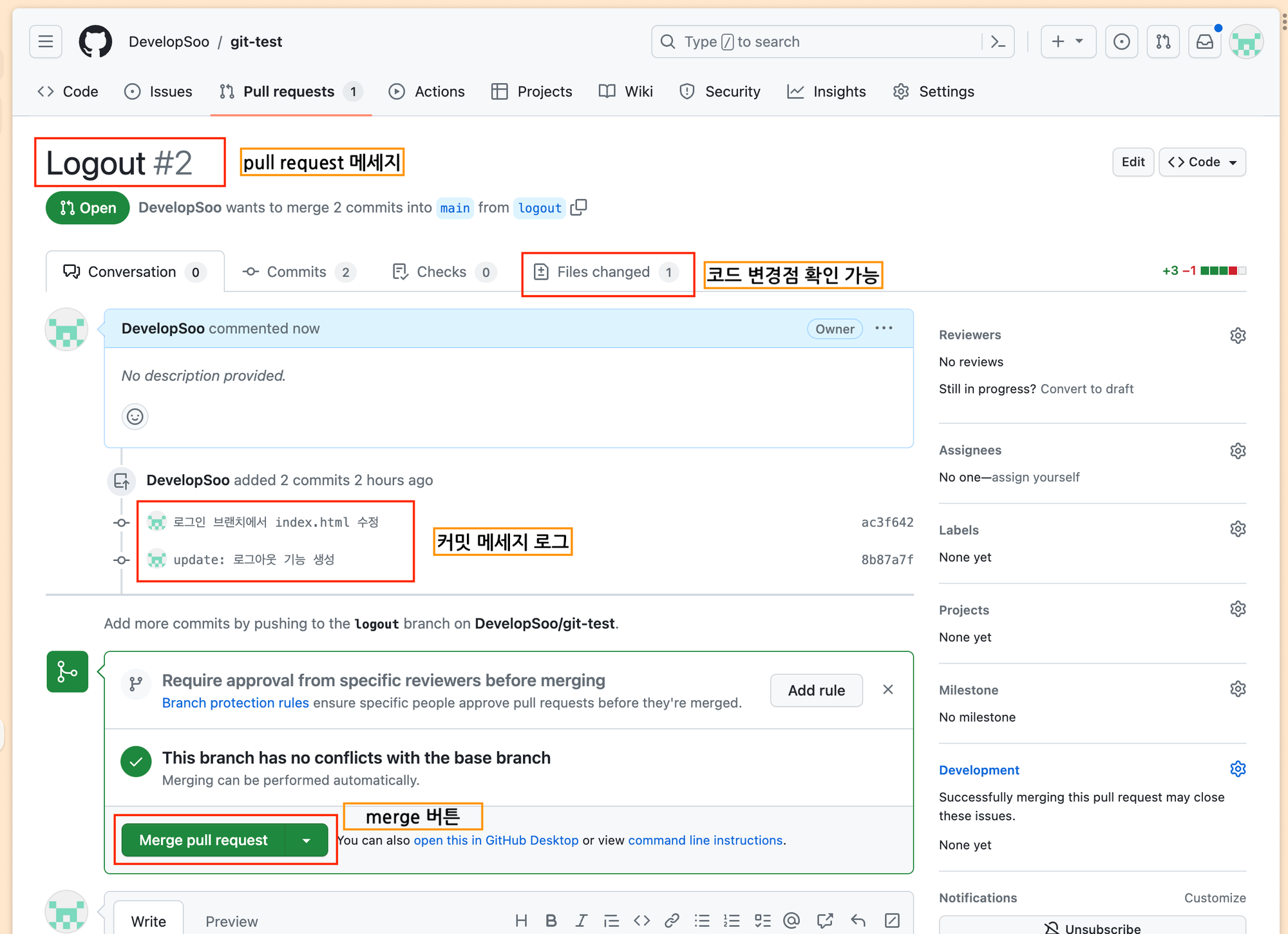Open the command palette icon in search
The width and height of the screenshot is (1288, 934).
point(998,42)
